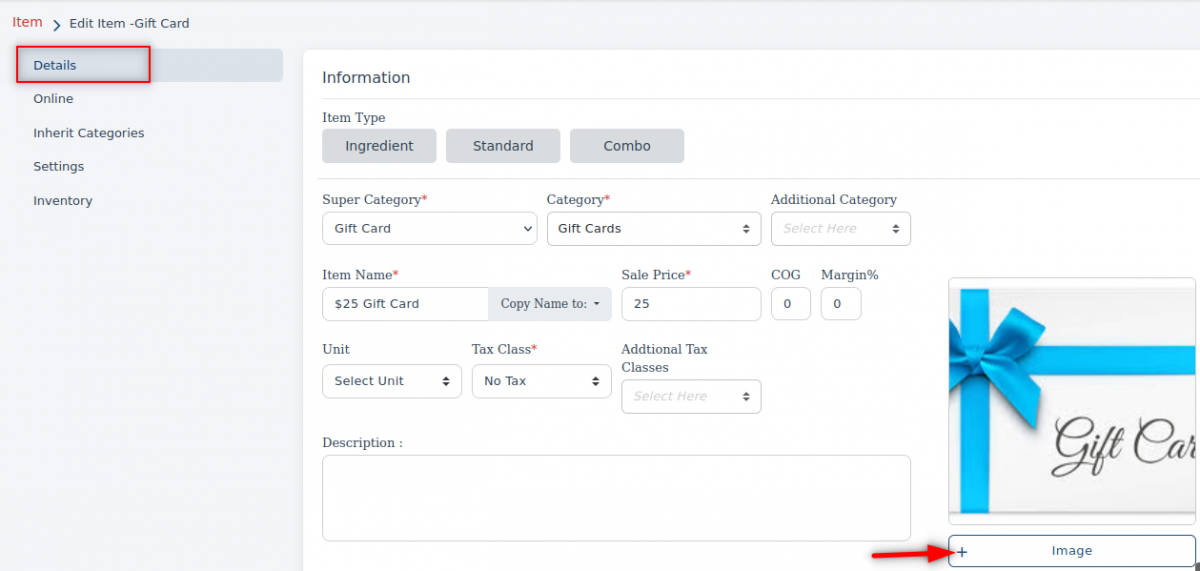Screen dimensions: 1200x571
Task: Open the Select Unit dropdown
Action: 391,381
